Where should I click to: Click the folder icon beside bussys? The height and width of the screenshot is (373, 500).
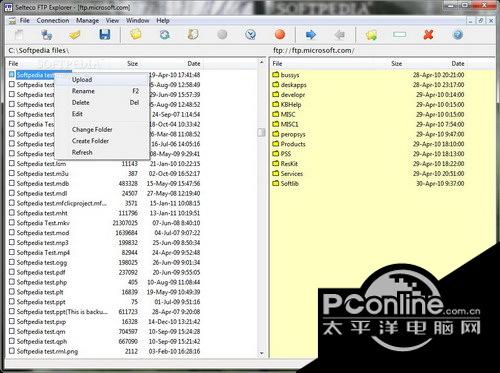click(x=276, y=74)
